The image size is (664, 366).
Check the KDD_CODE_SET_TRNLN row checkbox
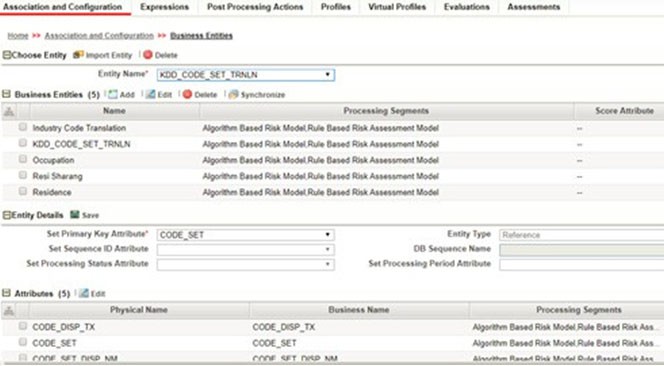[23, 143]
